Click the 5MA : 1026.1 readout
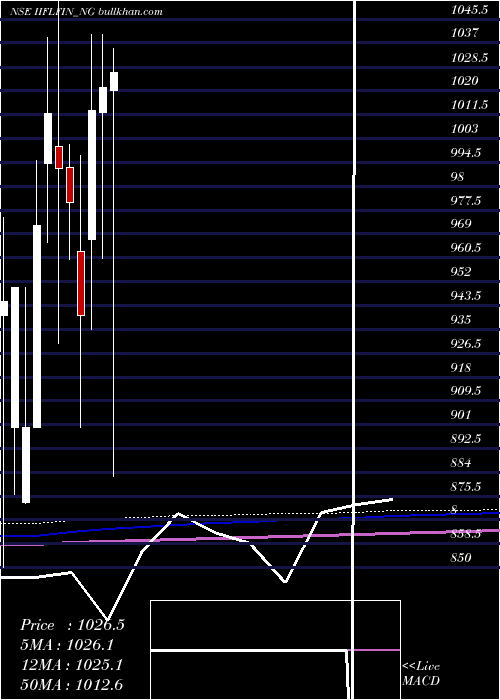Screen dimensions: 500x700 click(67, 645)
